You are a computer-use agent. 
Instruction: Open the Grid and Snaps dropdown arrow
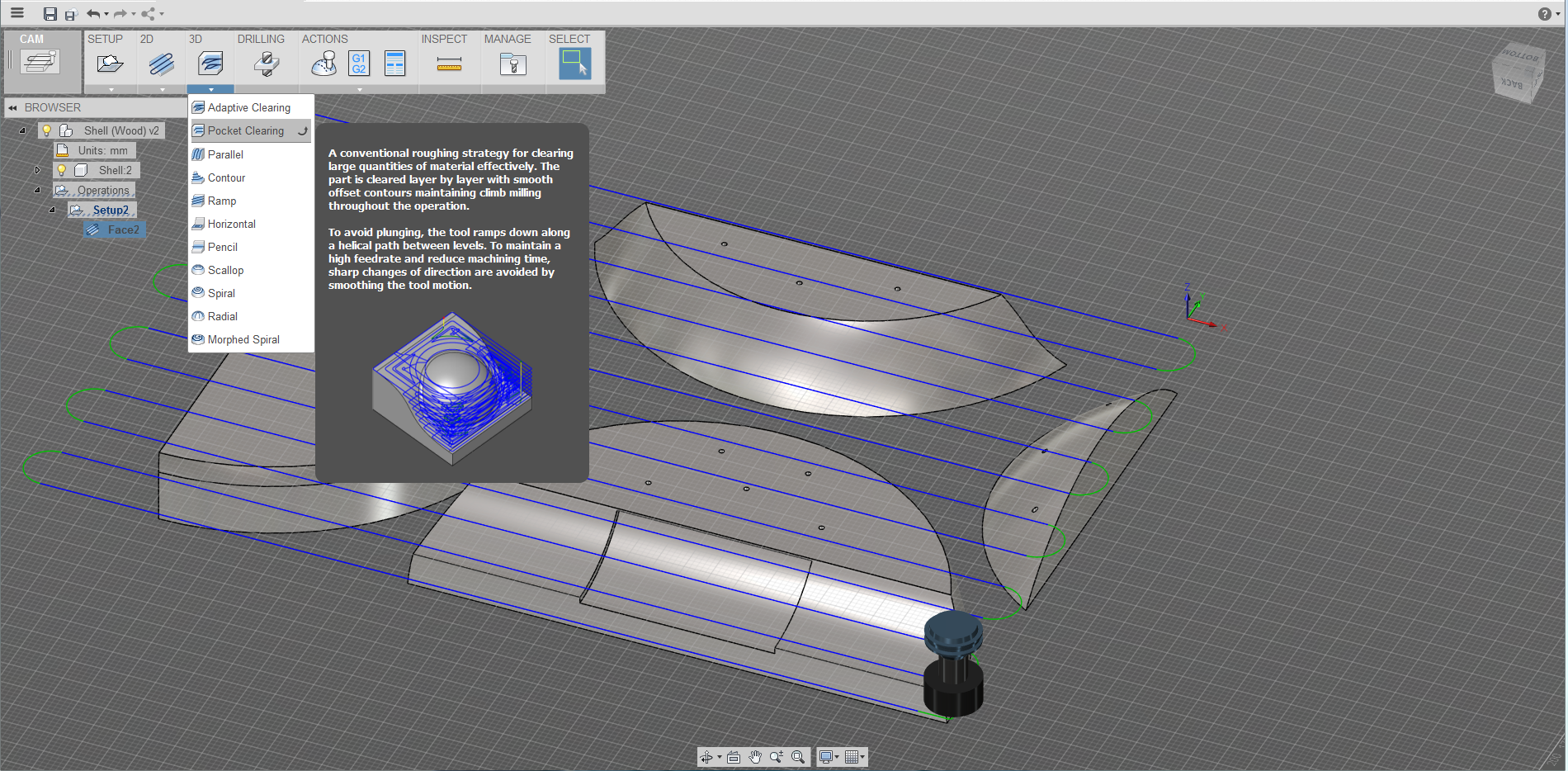click(x=863, y=757)
